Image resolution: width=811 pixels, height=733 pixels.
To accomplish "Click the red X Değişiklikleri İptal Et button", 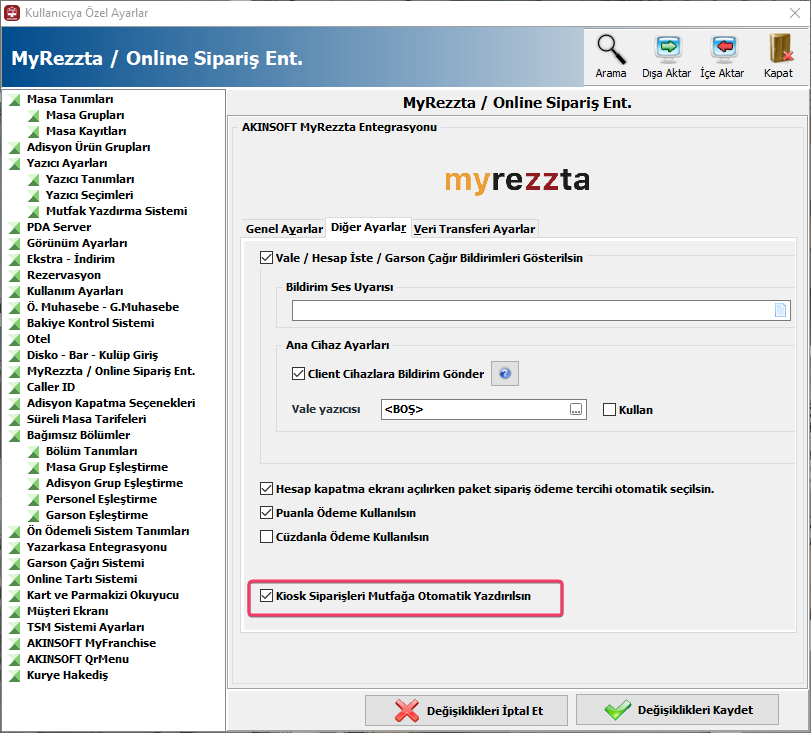I will pos(467,710).
